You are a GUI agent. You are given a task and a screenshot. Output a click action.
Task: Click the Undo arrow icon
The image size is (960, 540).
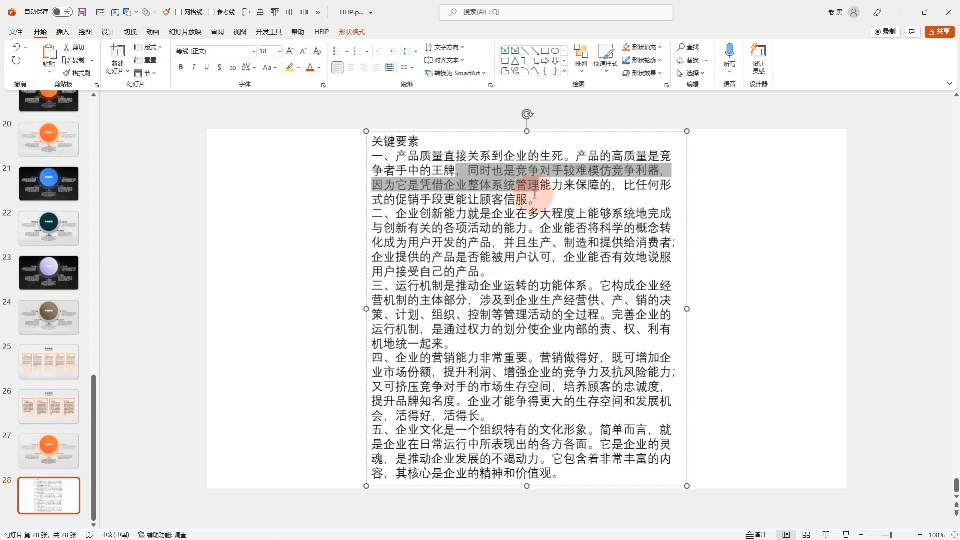[16, 47]
